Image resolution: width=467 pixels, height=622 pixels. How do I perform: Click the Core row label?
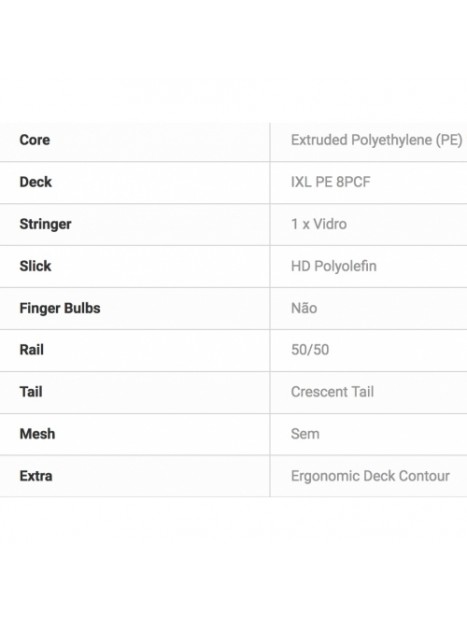pyautogui.click(x=35, y=140)
